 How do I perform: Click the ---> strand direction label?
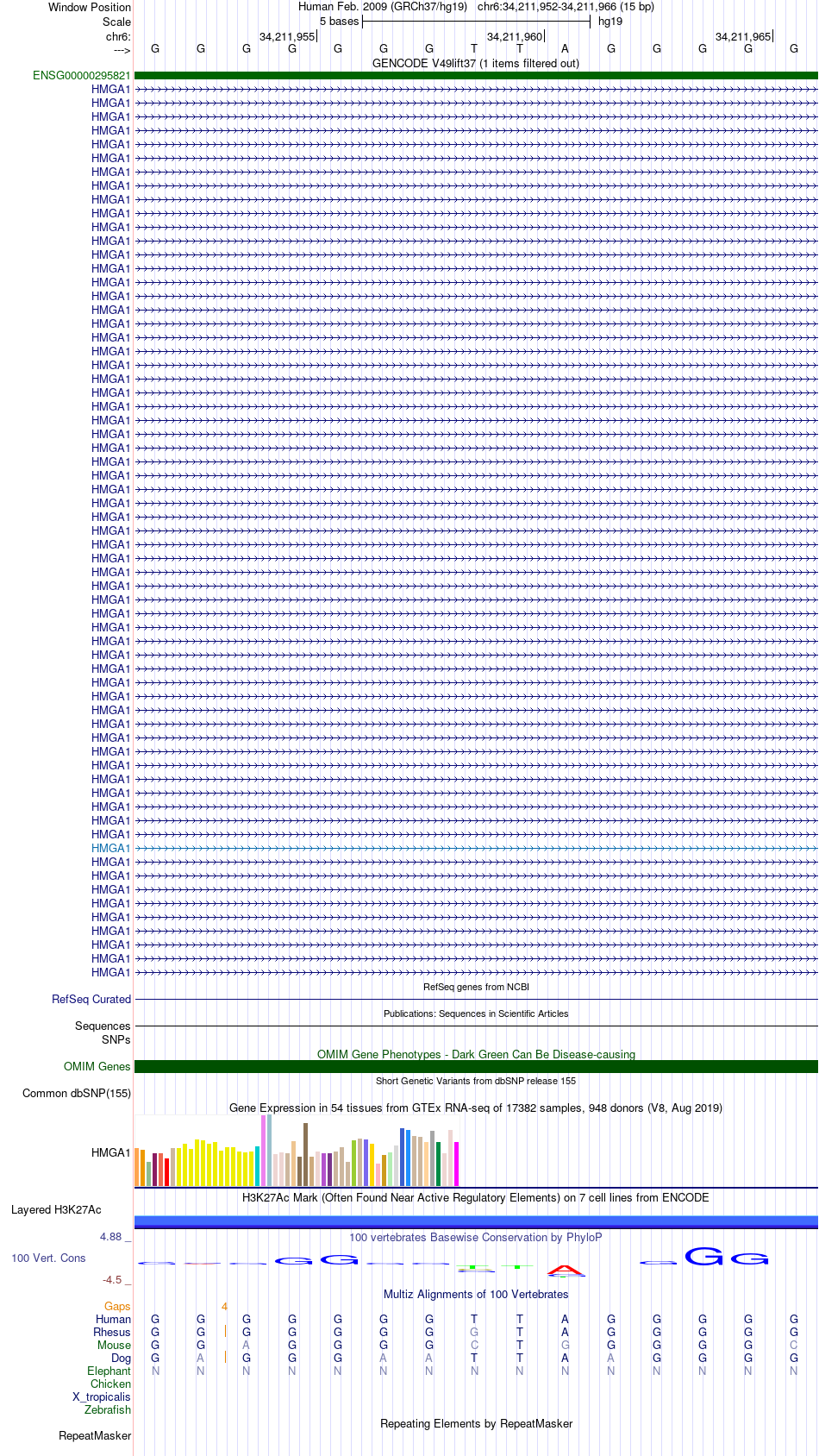(122, 50)
